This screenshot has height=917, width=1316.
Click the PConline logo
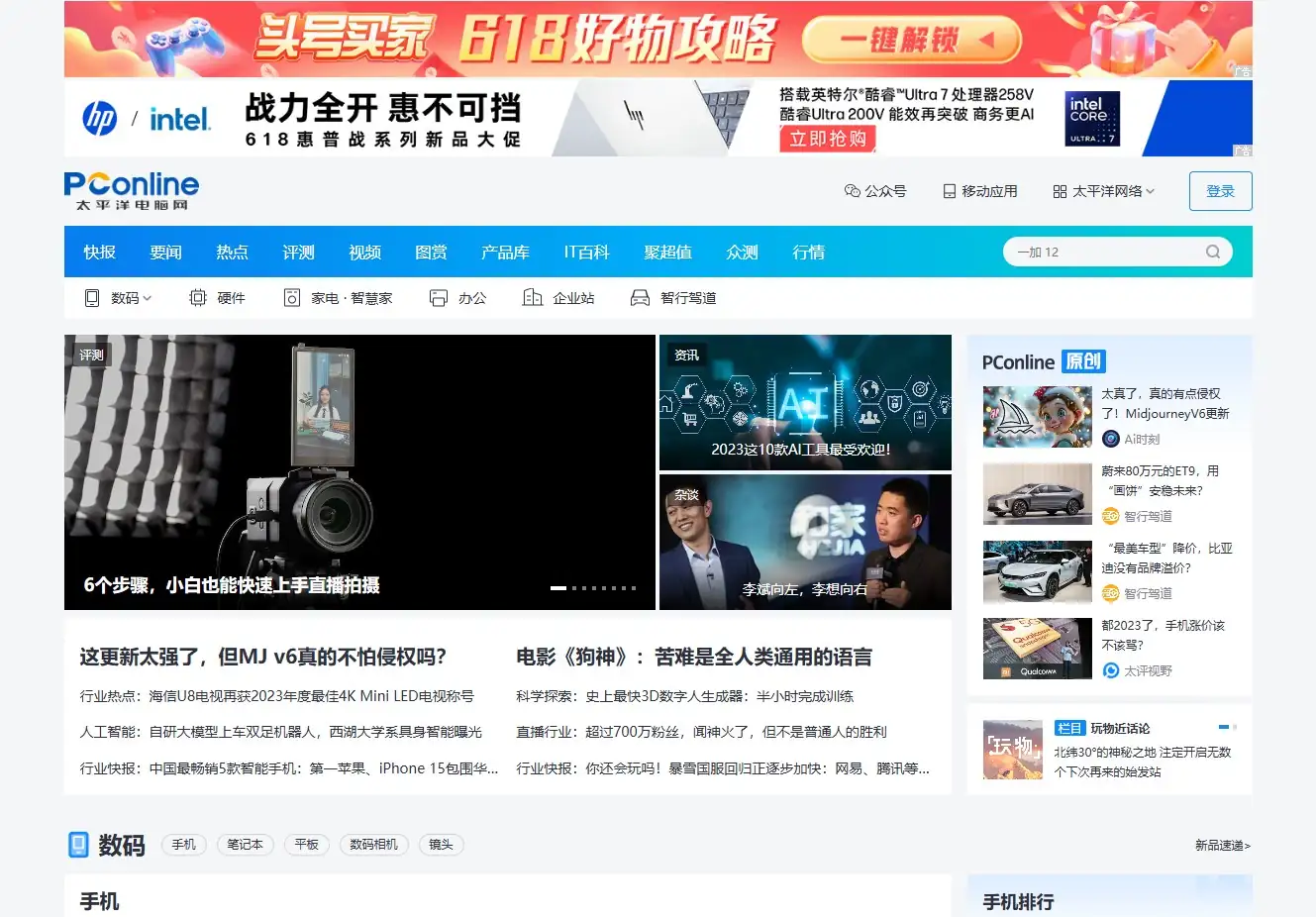(x=132, y=190)
